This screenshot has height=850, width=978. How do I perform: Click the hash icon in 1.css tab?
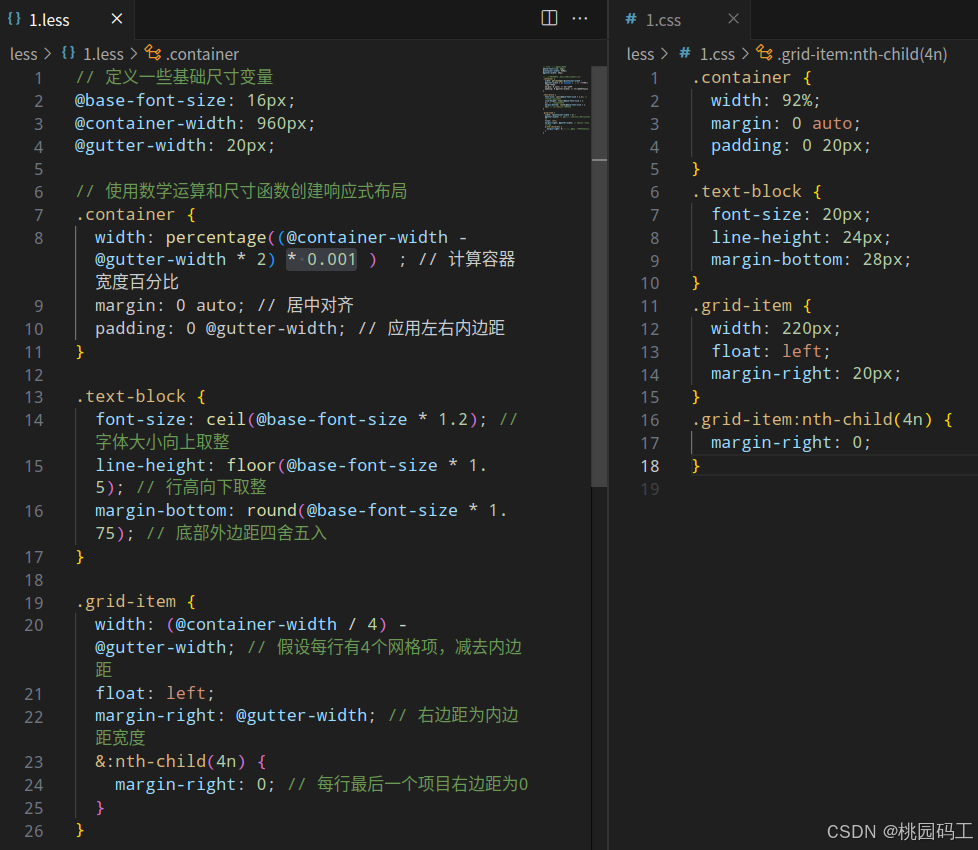point(631,19)
